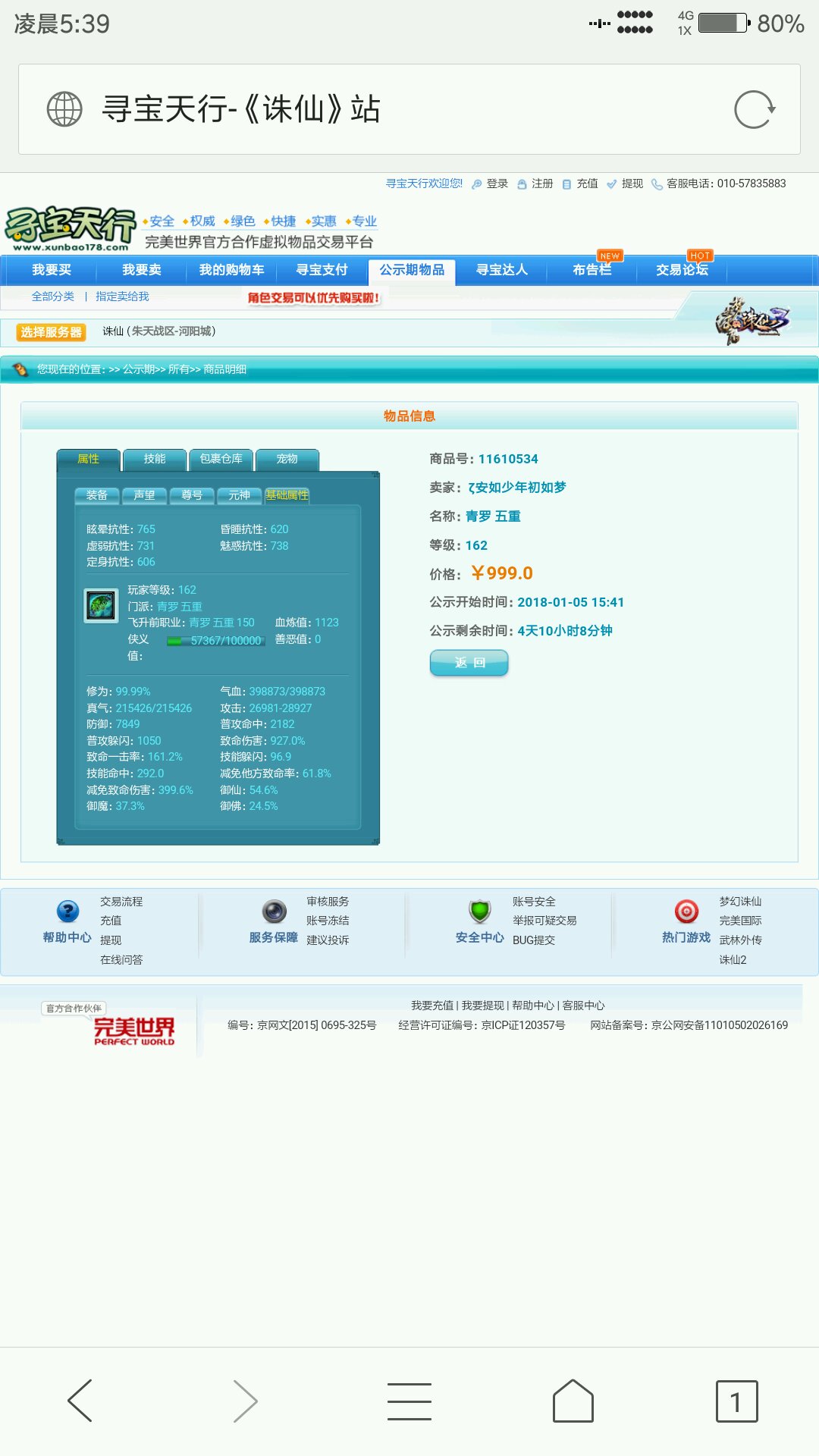The width and height of the screenshot is (819, 1456).
Task: Open the browser hamburger menu
Action: pos(409,1401)
